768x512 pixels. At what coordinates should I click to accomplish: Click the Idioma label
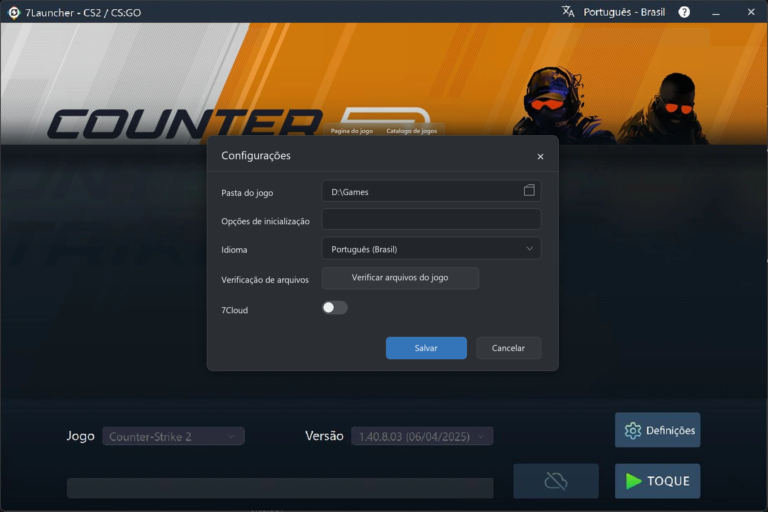(x=234, y=250)
